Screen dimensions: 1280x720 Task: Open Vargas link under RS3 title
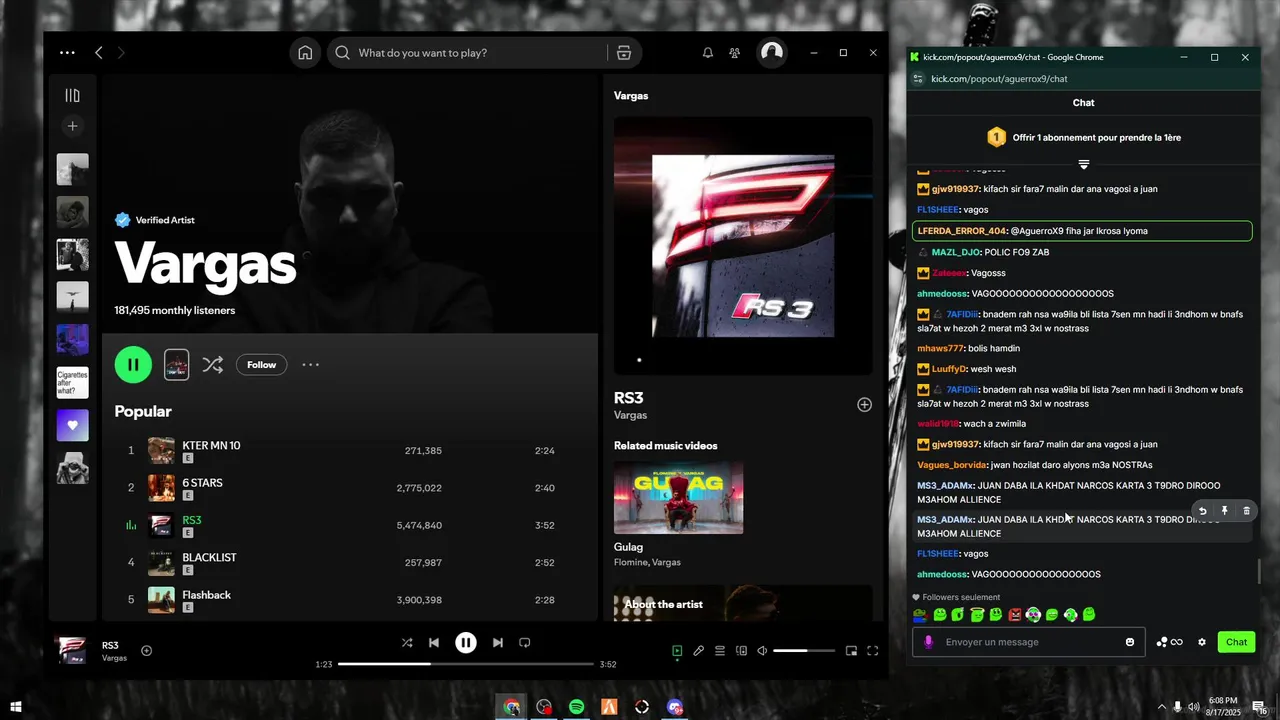coord(630,415)
